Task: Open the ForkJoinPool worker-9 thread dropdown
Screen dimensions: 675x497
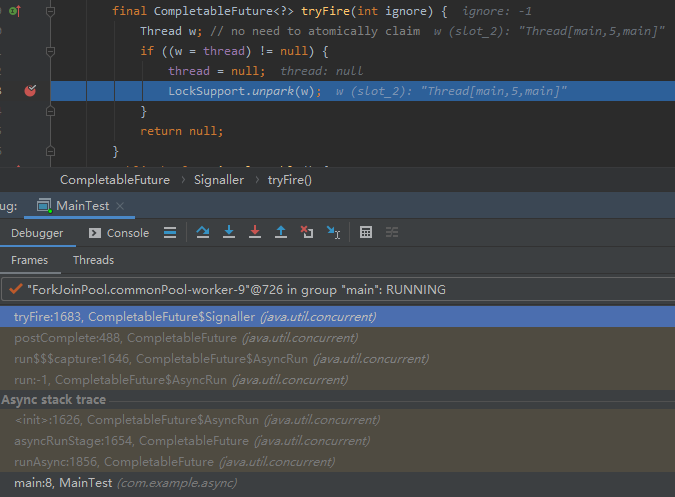Action: (338, 290)
